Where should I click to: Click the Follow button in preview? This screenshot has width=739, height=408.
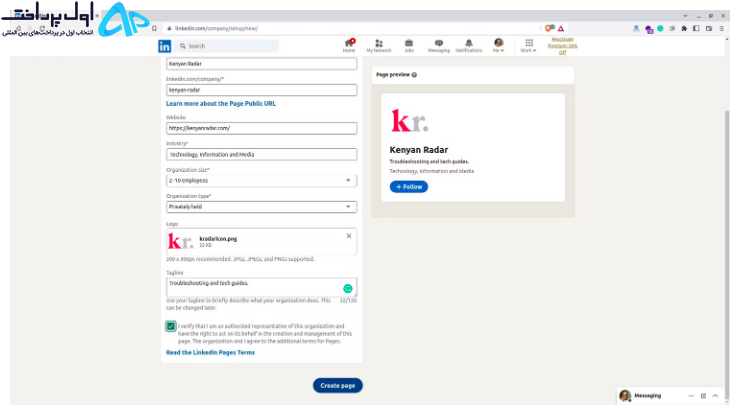coord(409,187)
